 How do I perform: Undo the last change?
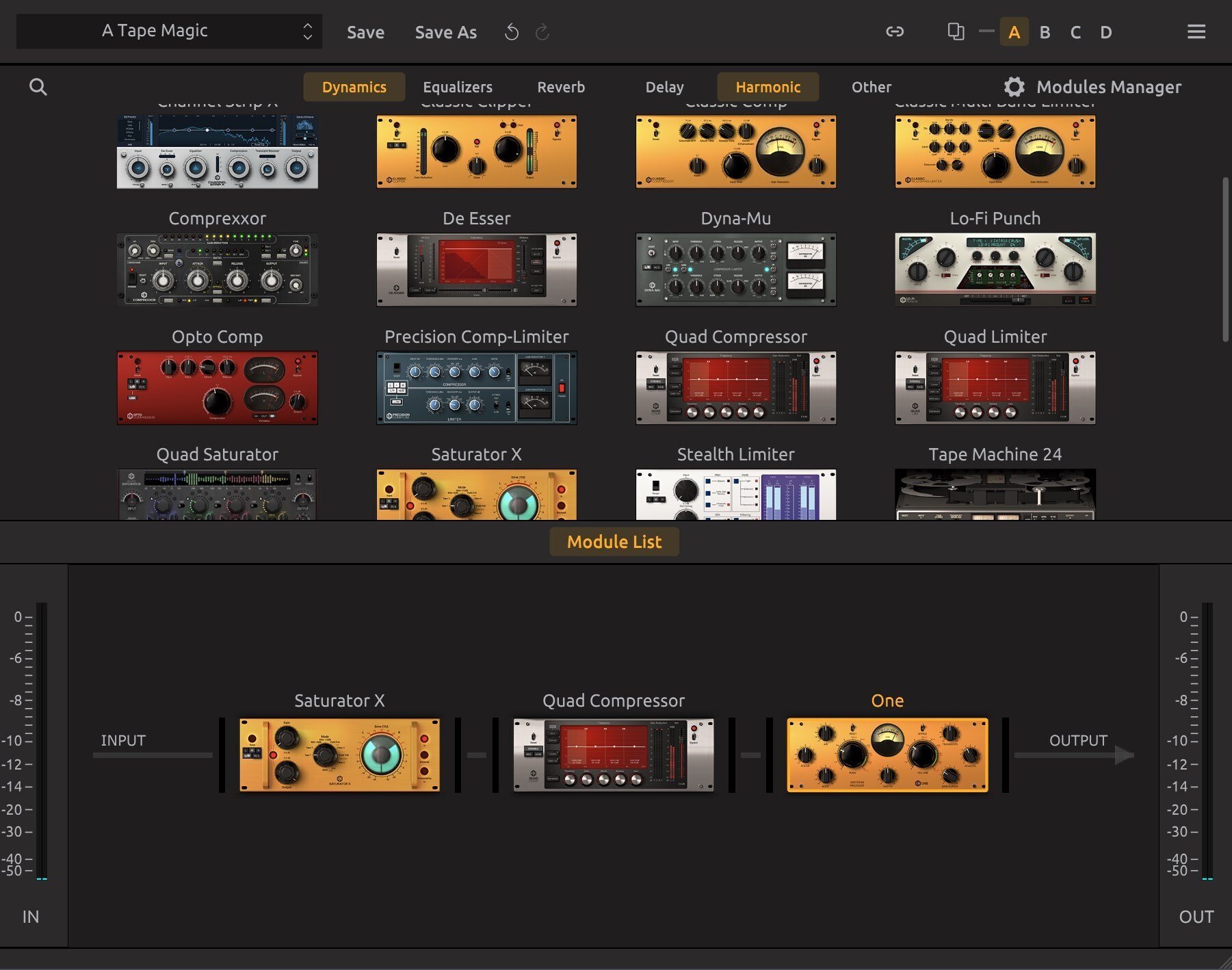click(511, 31)
